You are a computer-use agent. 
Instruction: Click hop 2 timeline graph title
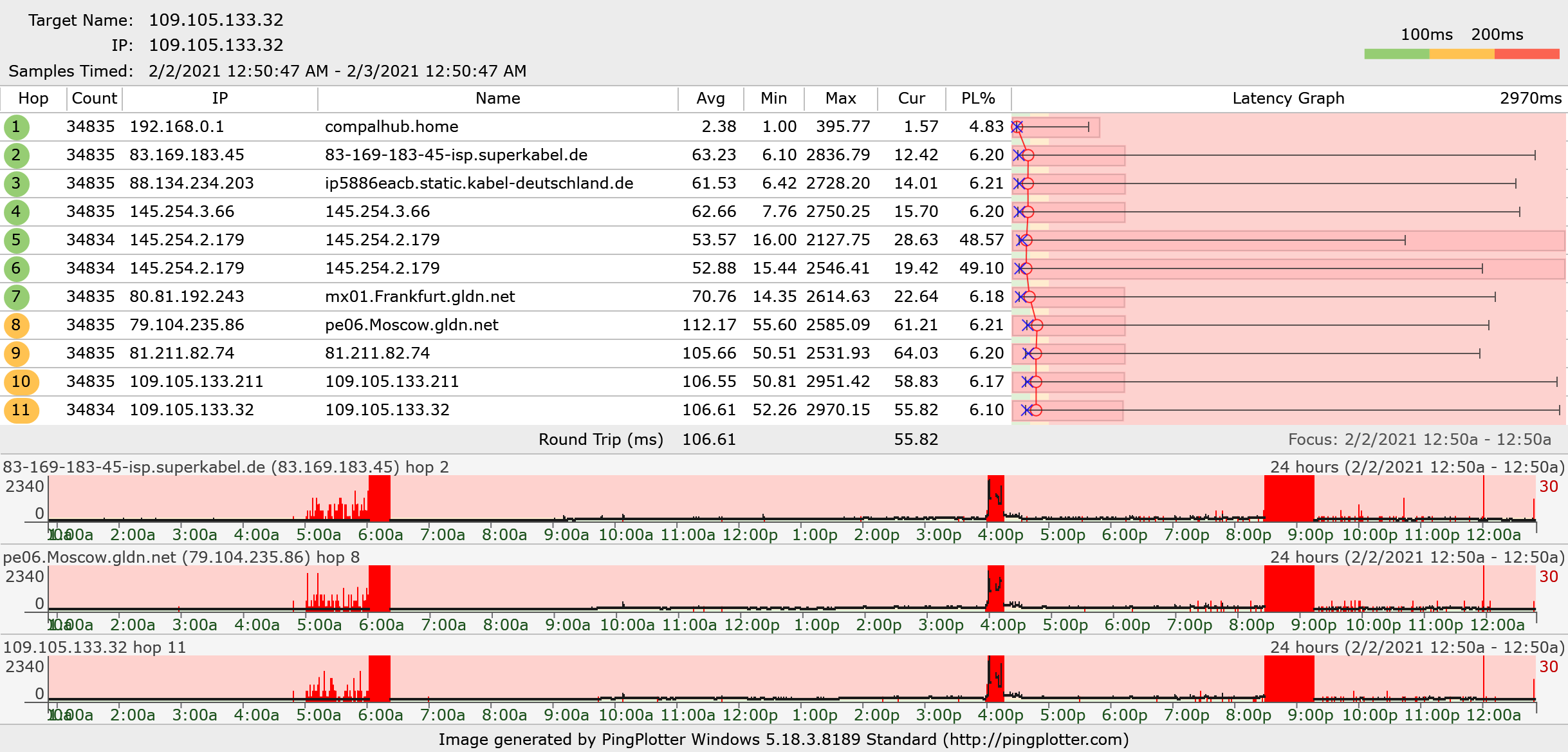(226, 467)
